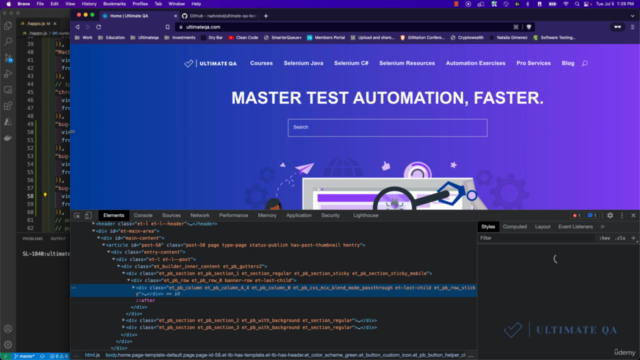This screenshot has width=640, height=360.
Task: Expand et_pb_section_3 div node
Action: click(123, 327)
